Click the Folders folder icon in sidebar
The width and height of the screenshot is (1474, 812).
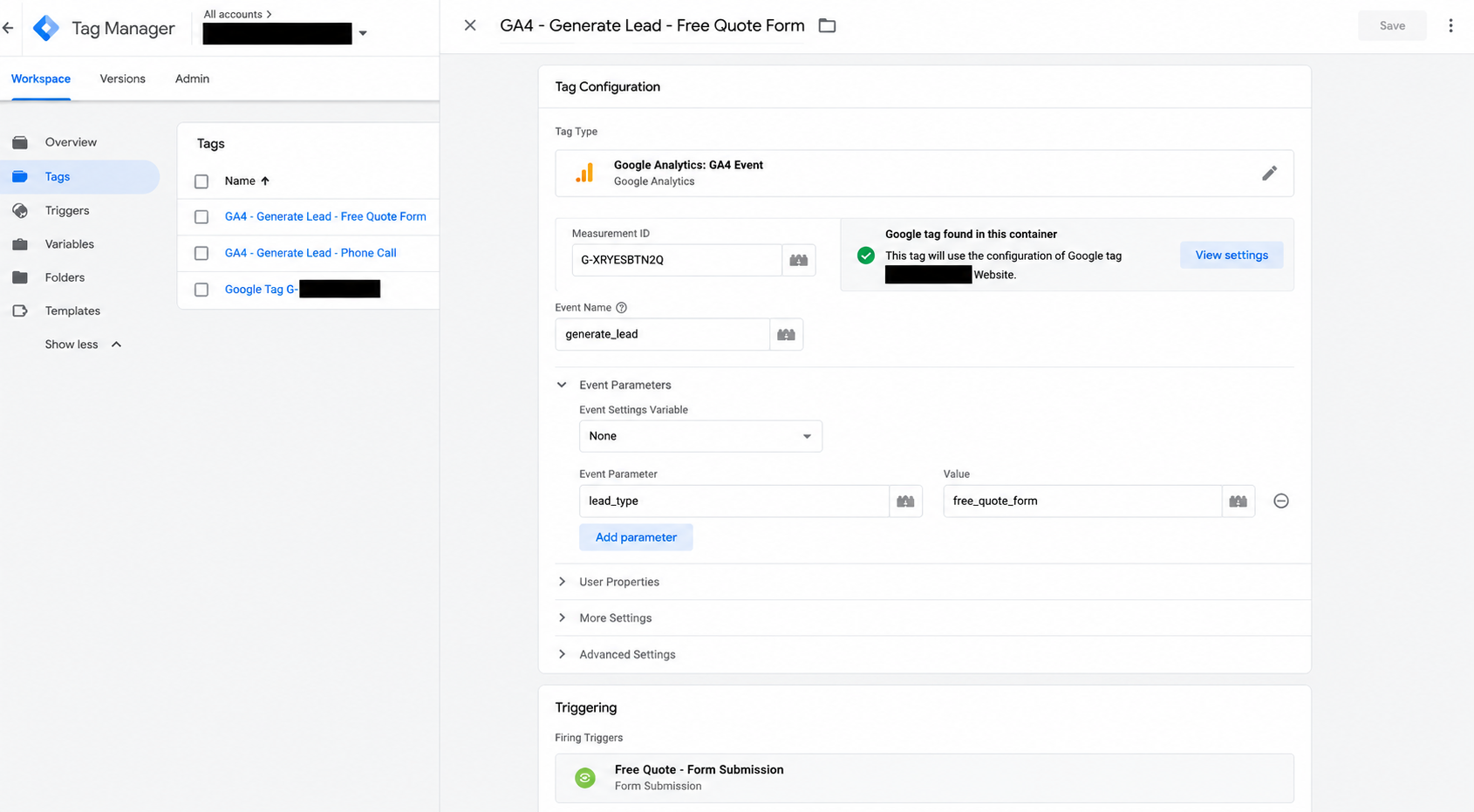[20, 277]
